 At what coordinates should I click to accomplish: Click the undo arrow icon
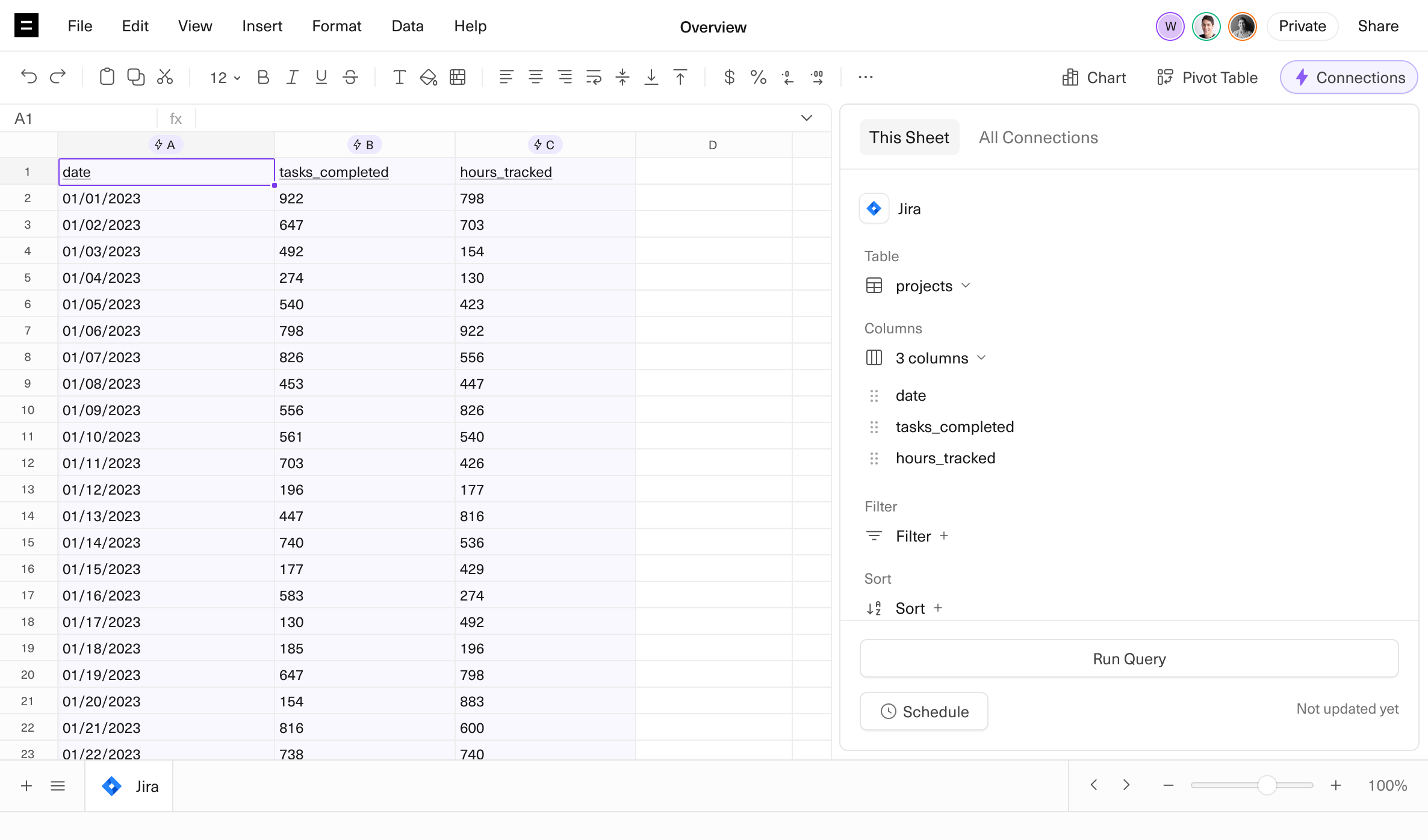point(28,77)
